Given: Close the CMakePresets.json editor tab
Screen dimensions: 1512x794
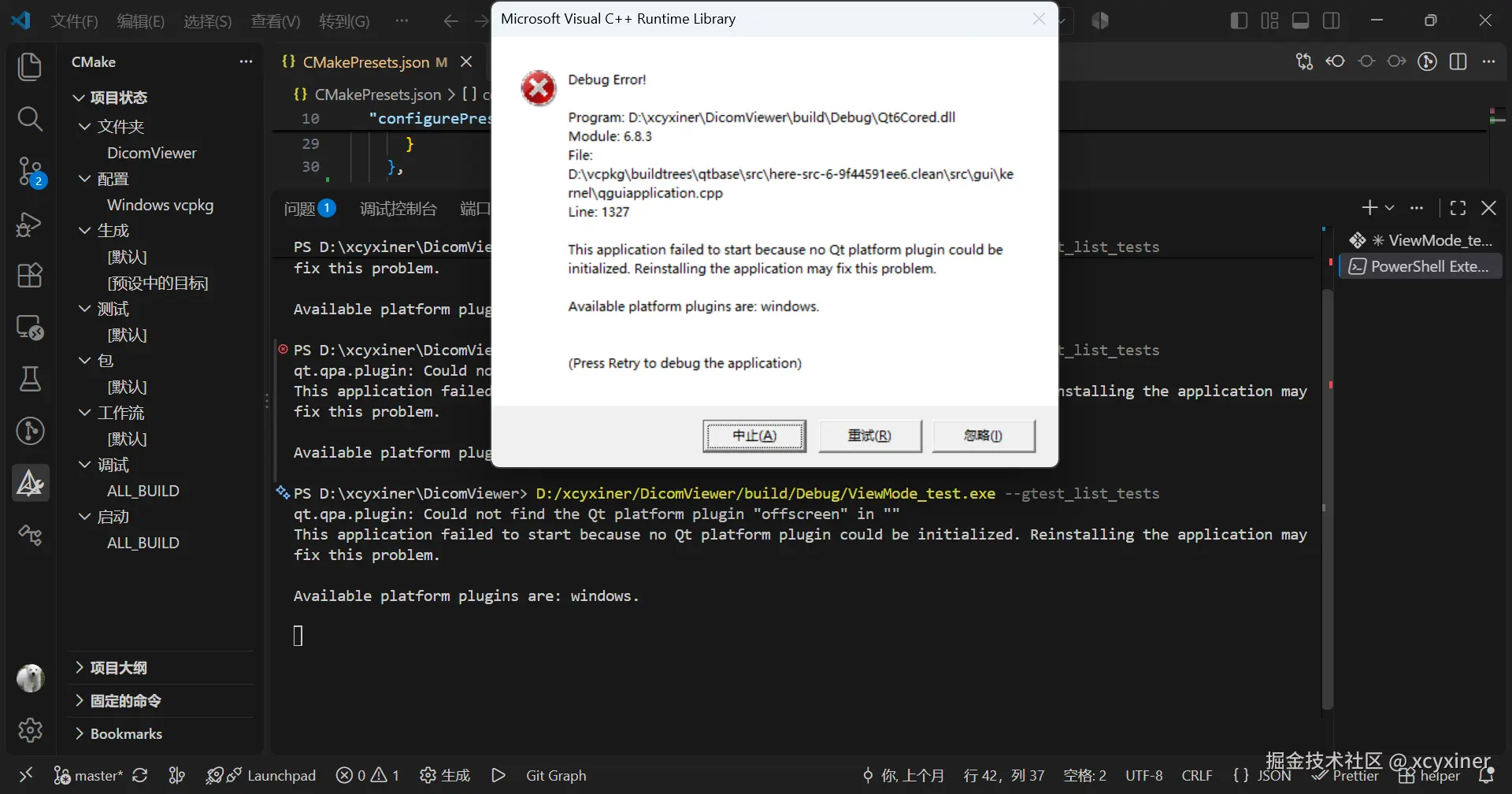Looking at the screenshot, I should coord(466,61).
